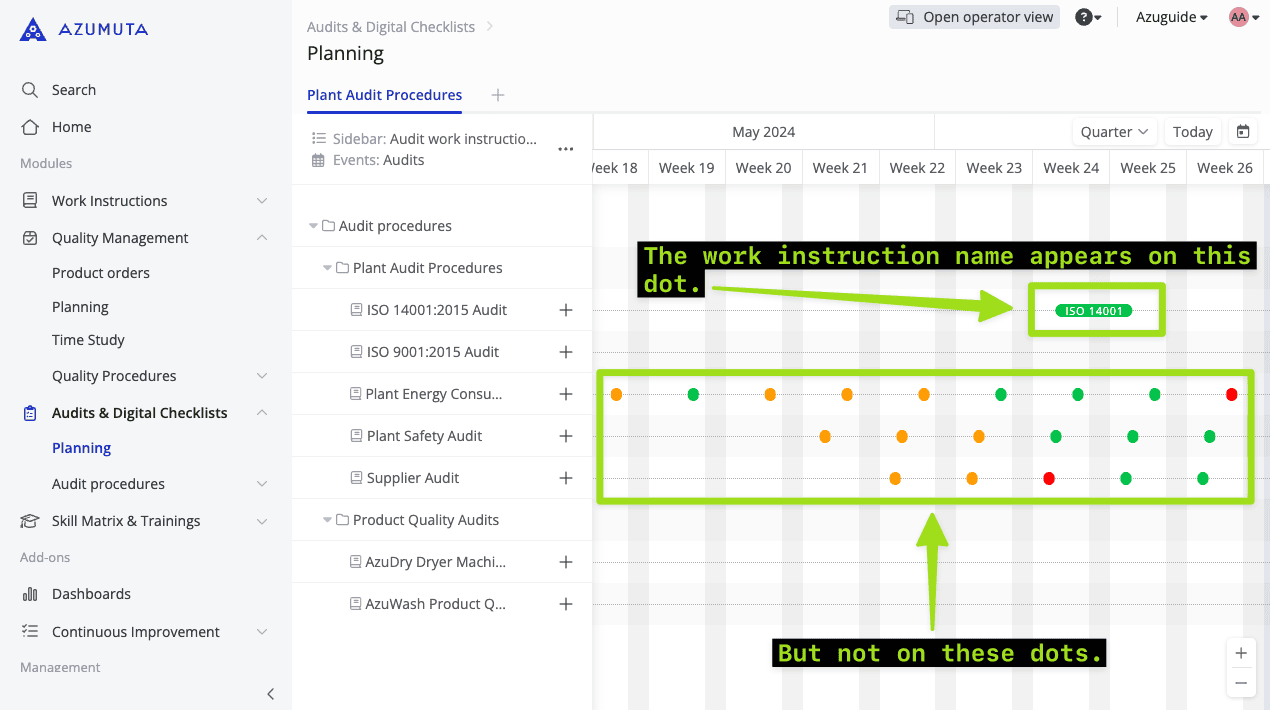Viewport: 1270px width, 710px height.
Task: Collapse the left navigation sidebar
Action: click(x=270, y=693)
